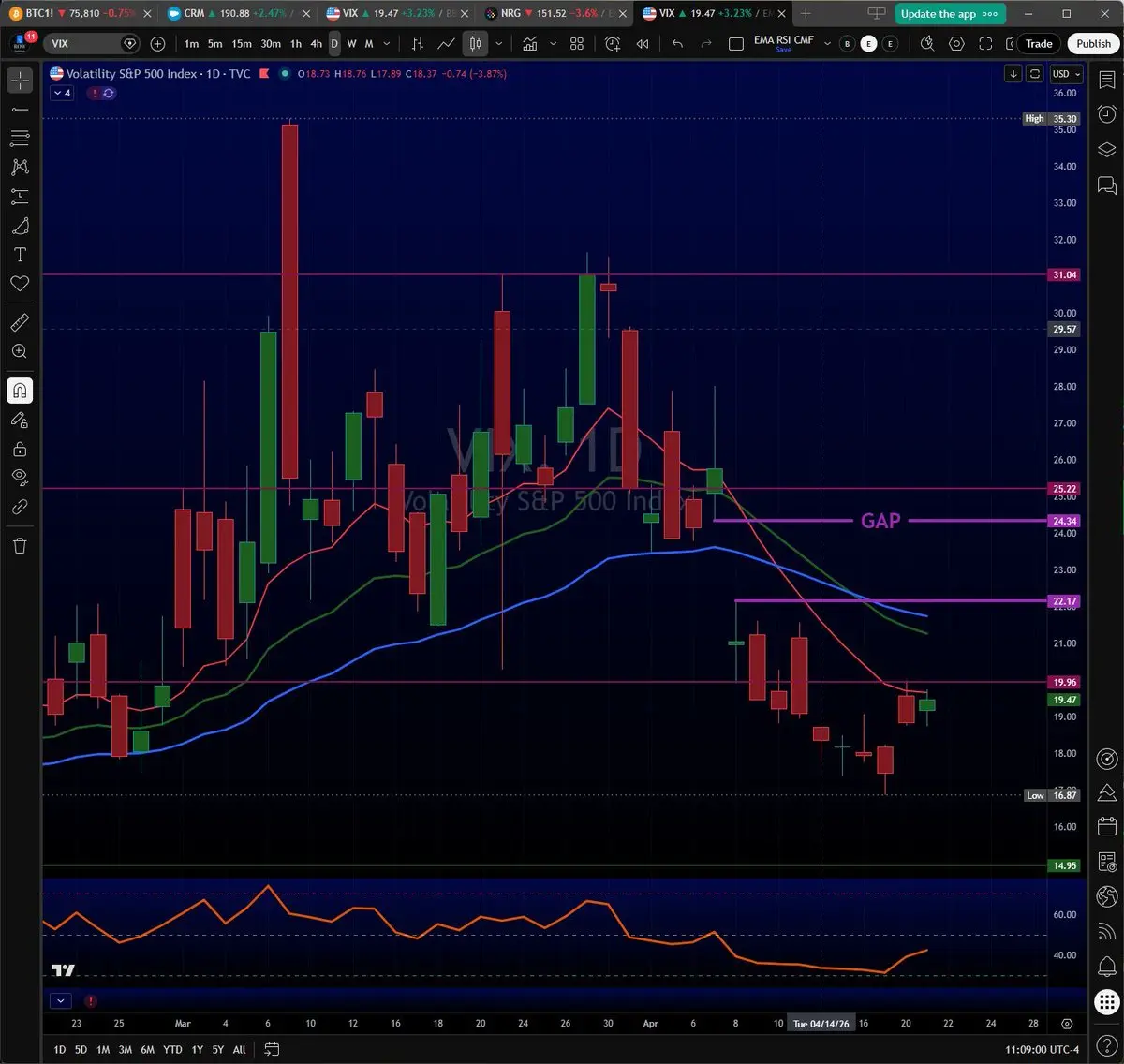Open the indicator templates grid
The image size is (1124, 1064).
(x=577, y=44)
